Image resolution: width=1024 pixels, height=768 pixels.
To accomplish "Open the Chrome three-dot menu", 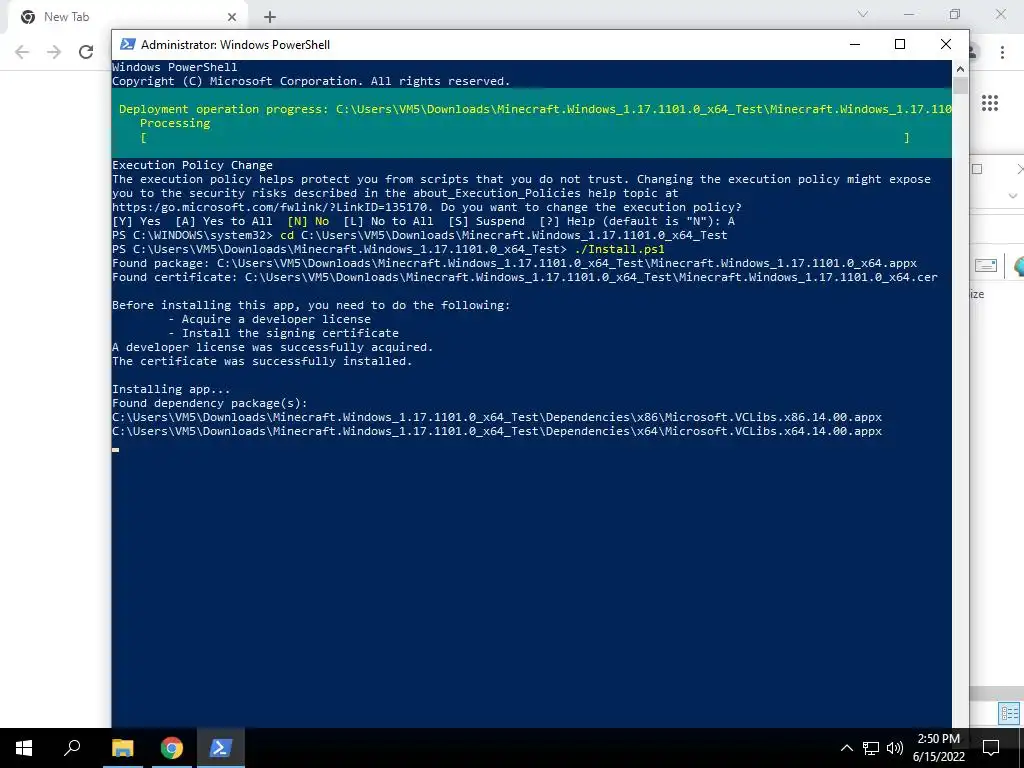I will click(x=1002, y=52).
